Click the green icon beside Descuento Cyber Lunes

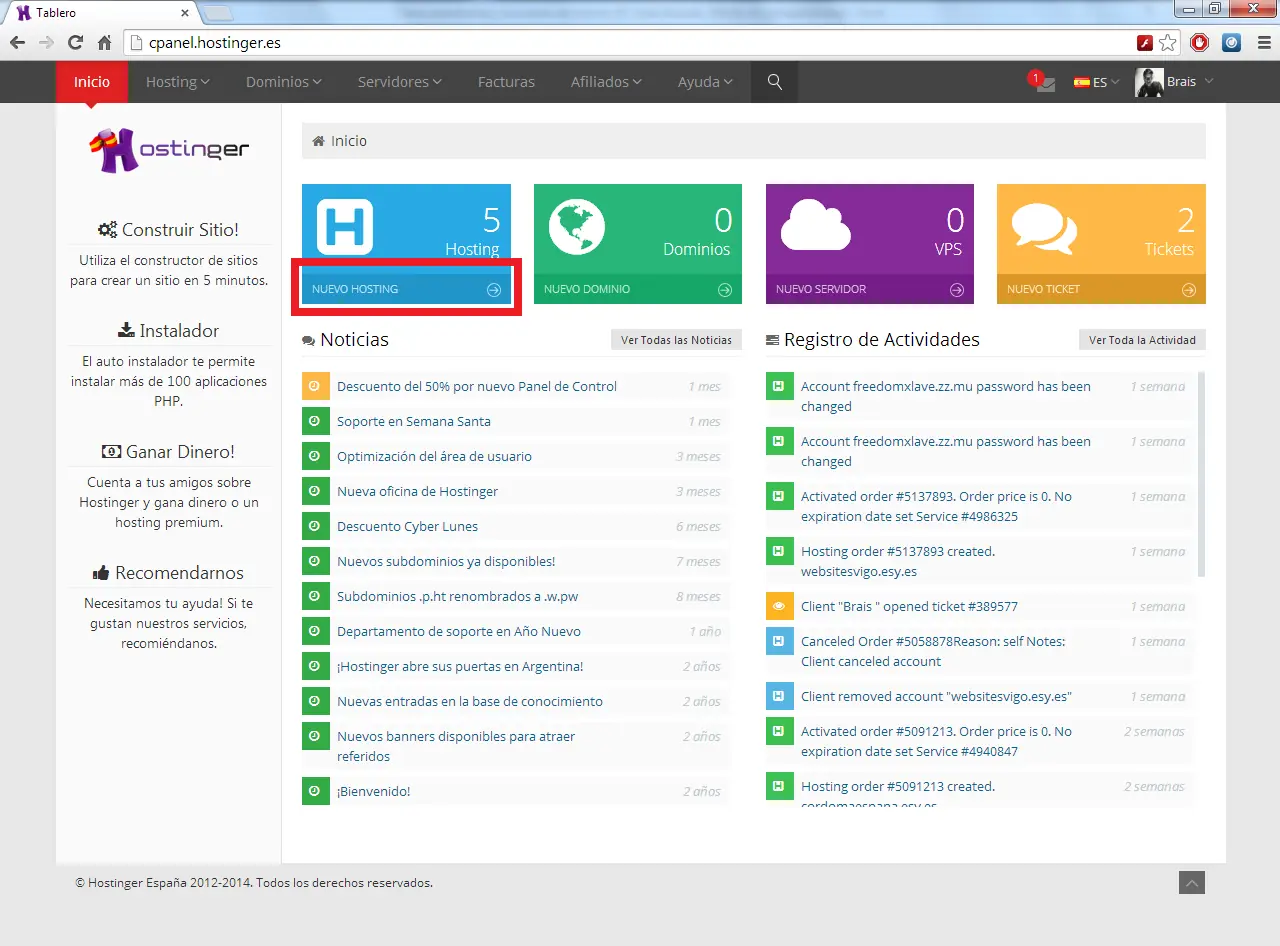pos(315,526)
